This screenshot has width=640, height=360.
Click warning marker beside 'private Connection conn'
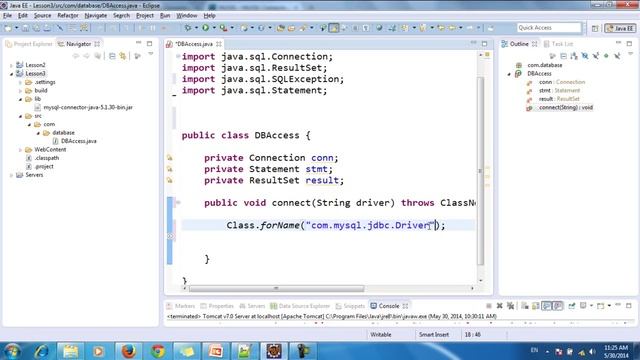[170, 158]
